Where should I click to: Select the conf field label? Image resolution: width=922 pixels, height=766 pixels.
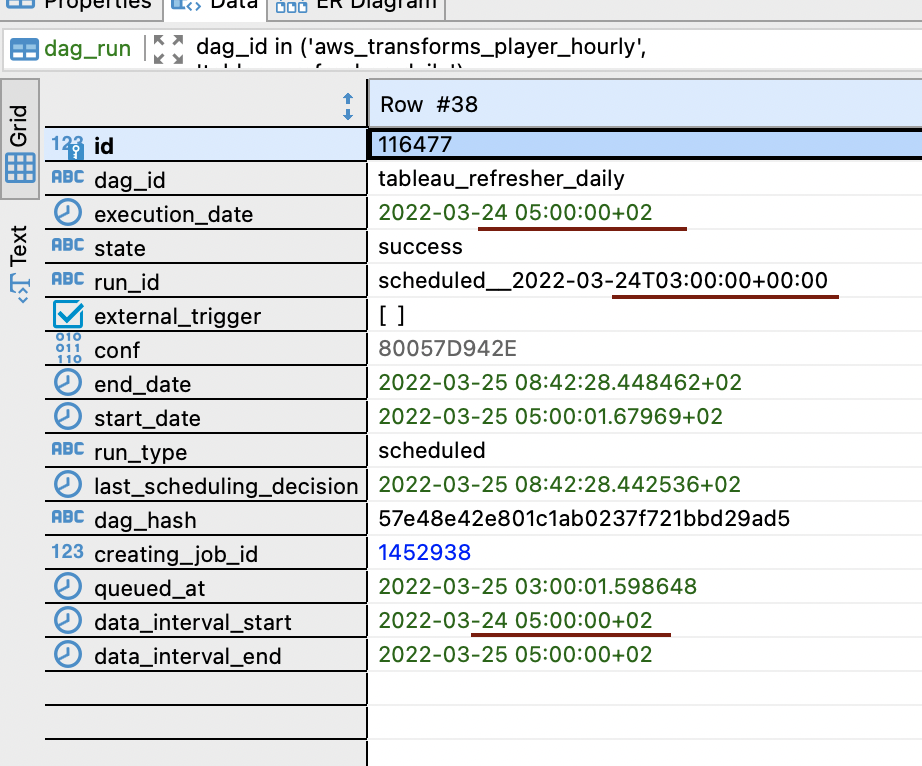[x=117, y=350]
